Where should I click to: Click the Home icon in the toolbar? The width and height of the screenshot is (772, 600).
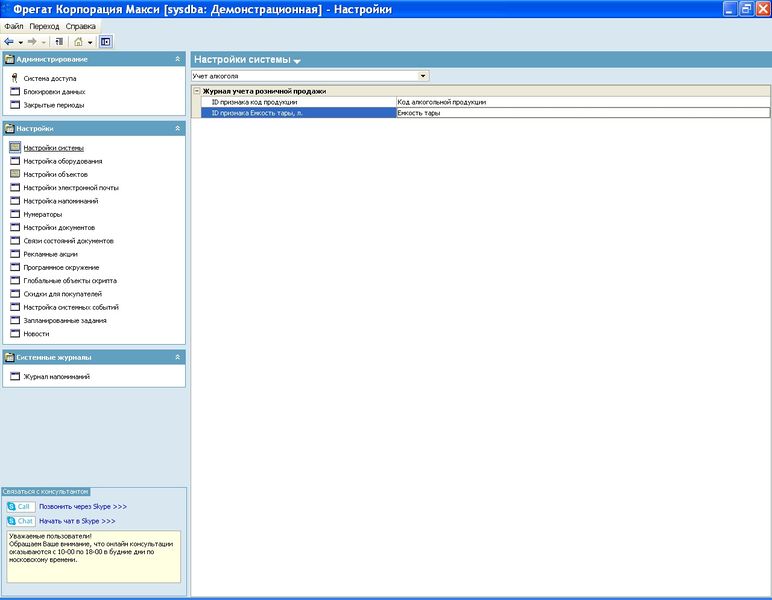[78, 42]
